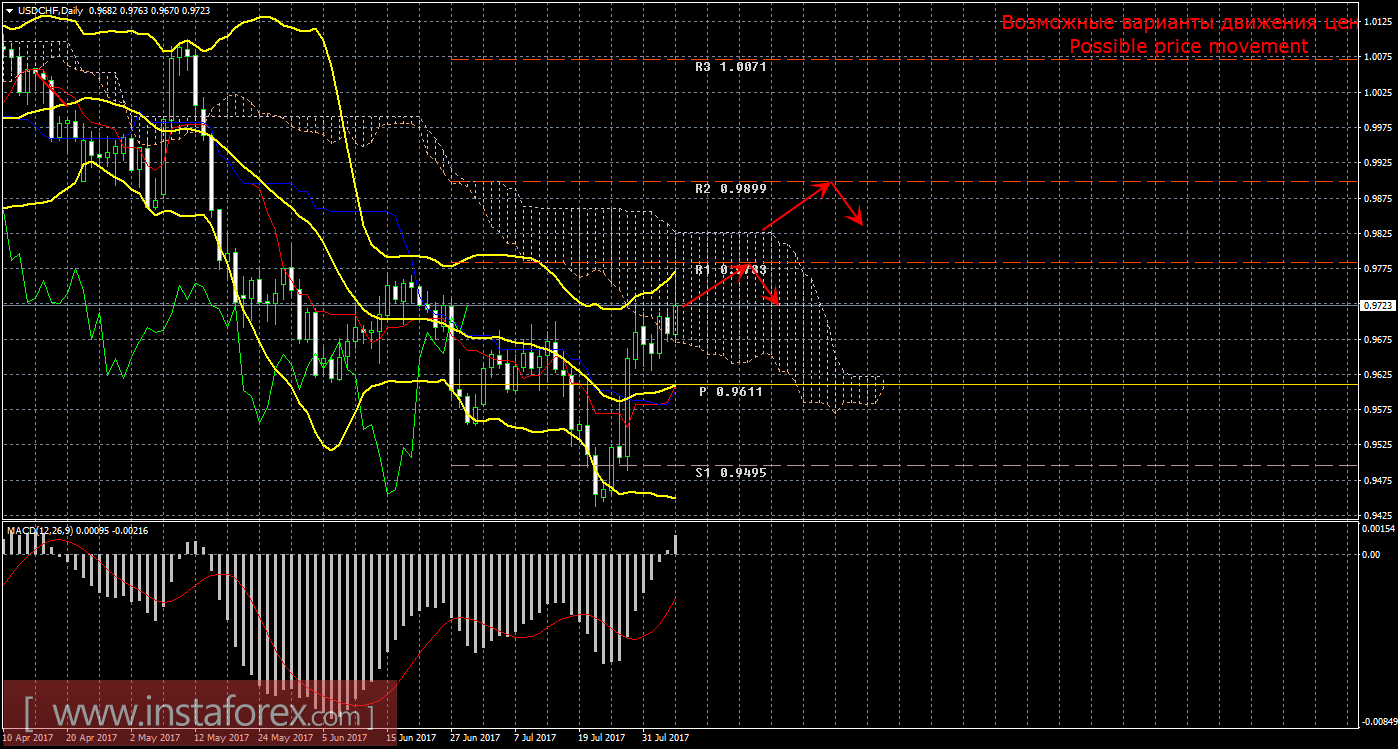Click the R2 0.9899 resistance label
This screenshot has height=749, width=1398.
730,188
